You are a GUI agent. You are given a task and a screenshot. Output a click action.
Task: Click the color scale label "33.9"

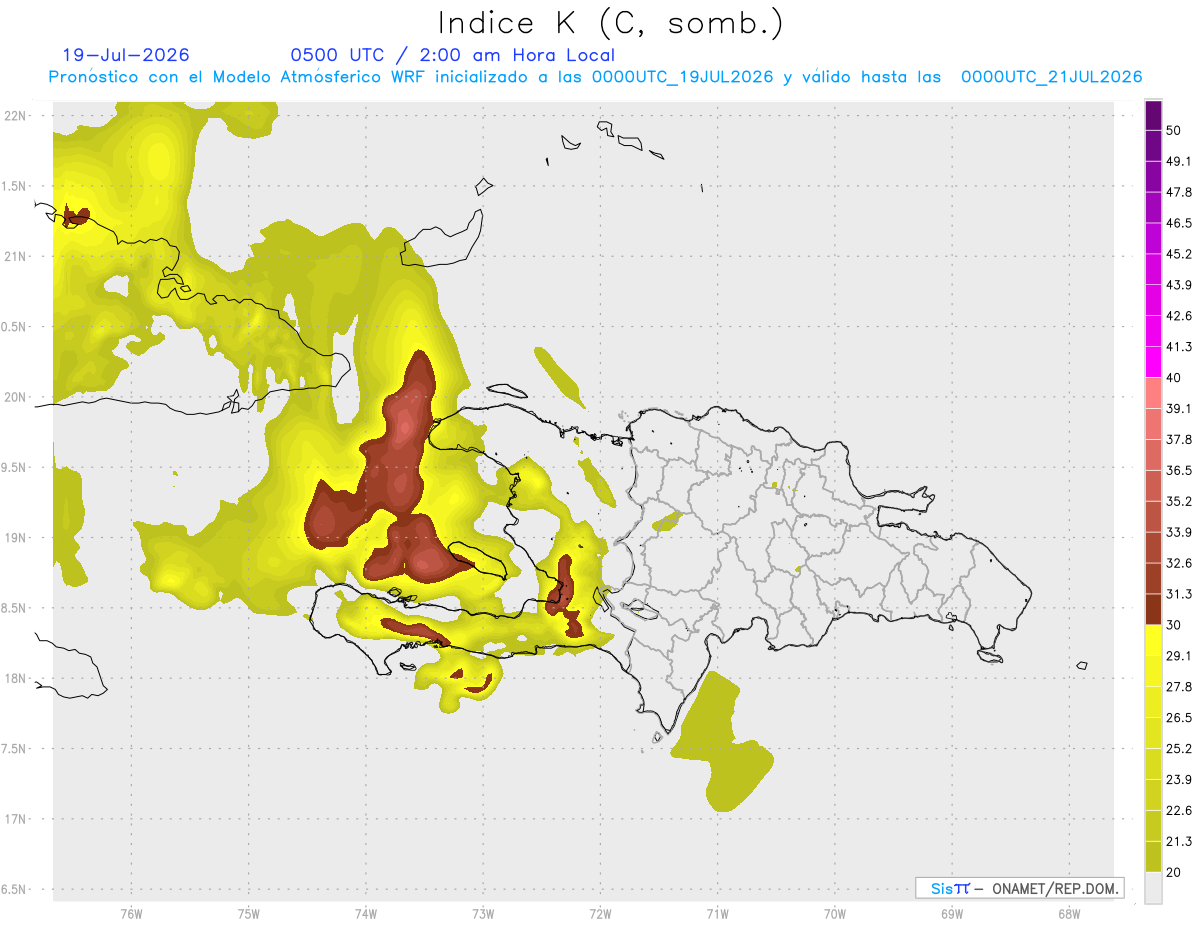(x=1180, y=532)
